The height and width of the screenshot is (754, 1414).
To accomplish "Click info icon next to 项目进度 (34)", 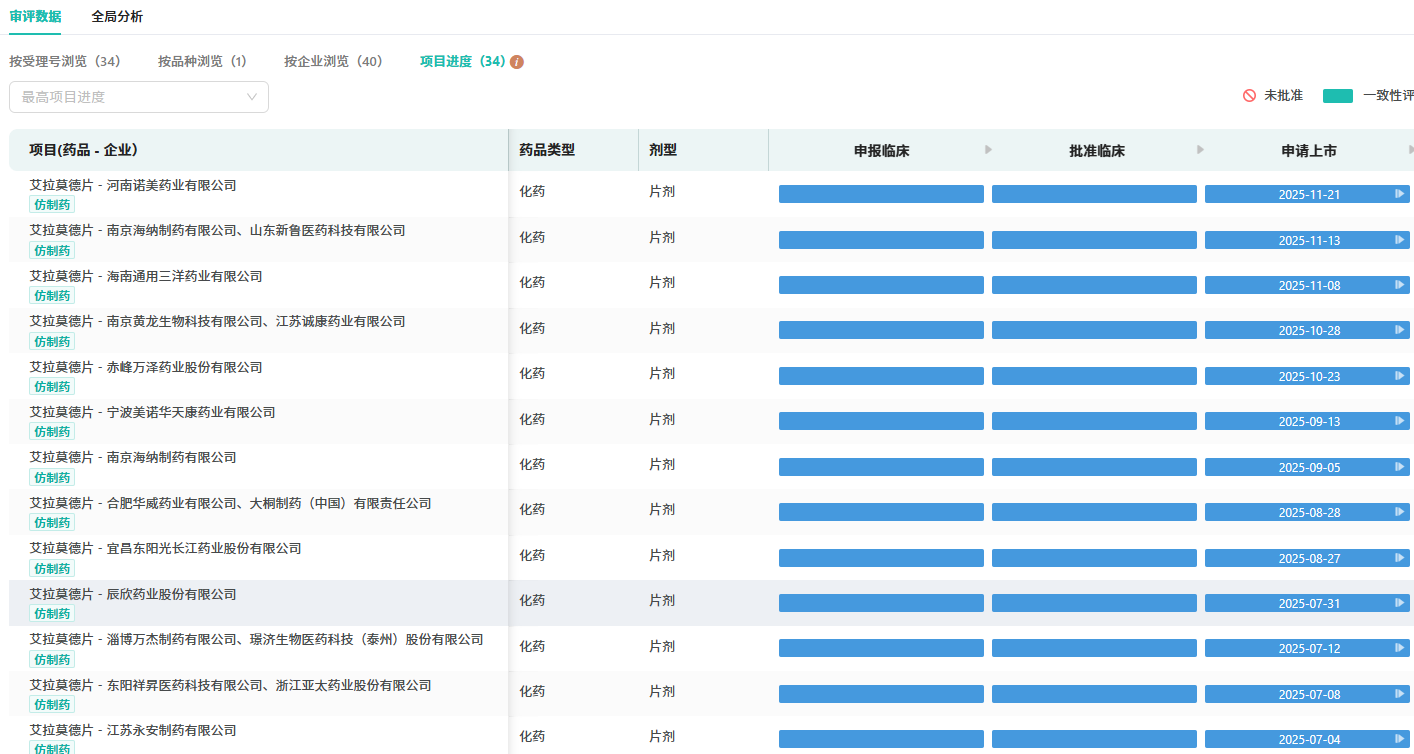I will (517, 62).
